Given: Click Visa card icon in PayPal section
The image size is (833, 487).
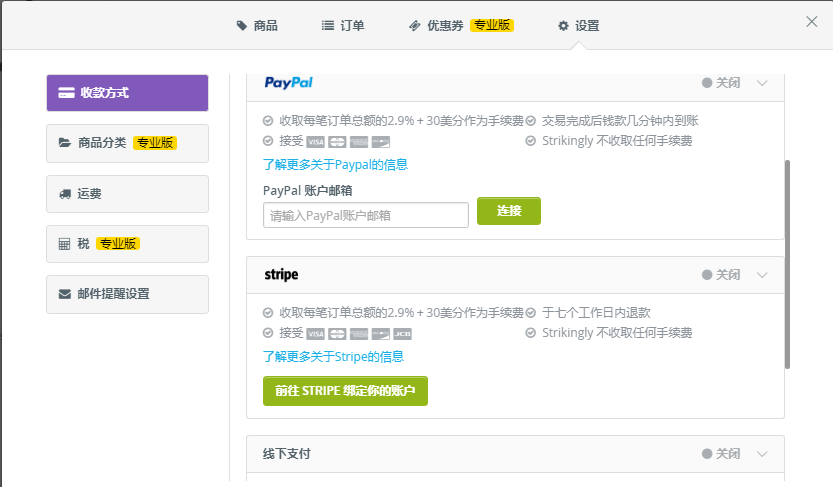Looking at the screenshot, I should point(316,142).
